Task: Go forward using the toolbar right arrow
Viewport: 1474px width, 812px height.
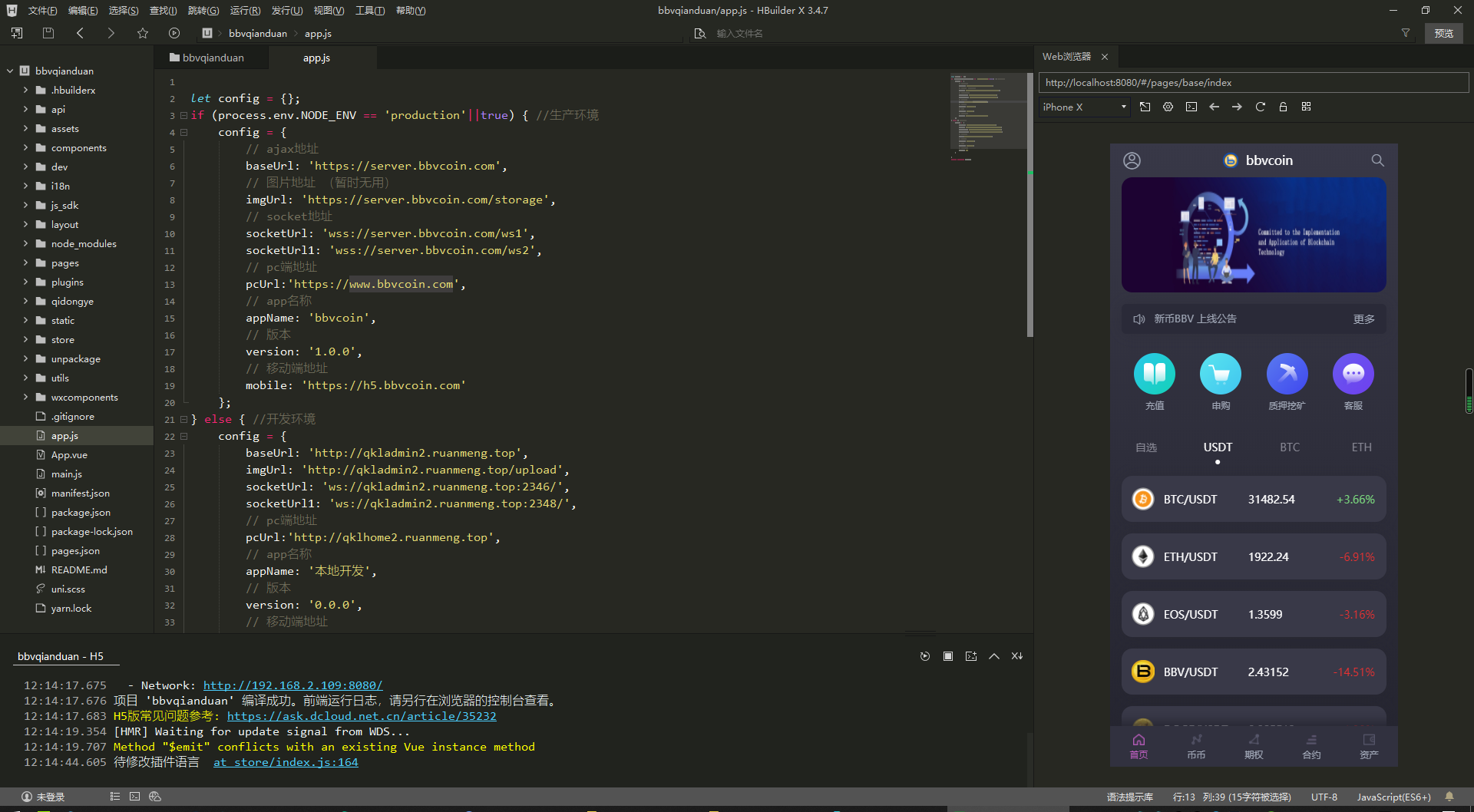Action: pos(111,33)
